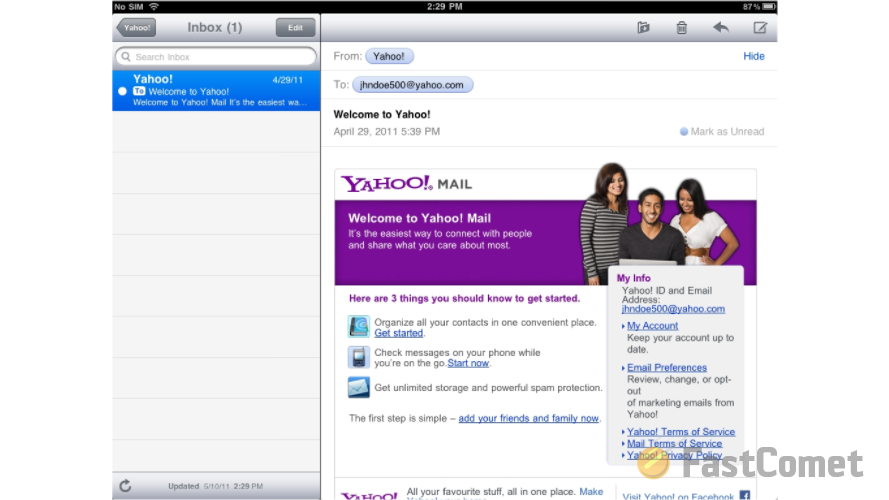Viewport: 889px width, 500px height.
Task: Tap the jhndoe500@yahoo.com recipient bubble
Action: pyautogui.click(x=412, y=84)
